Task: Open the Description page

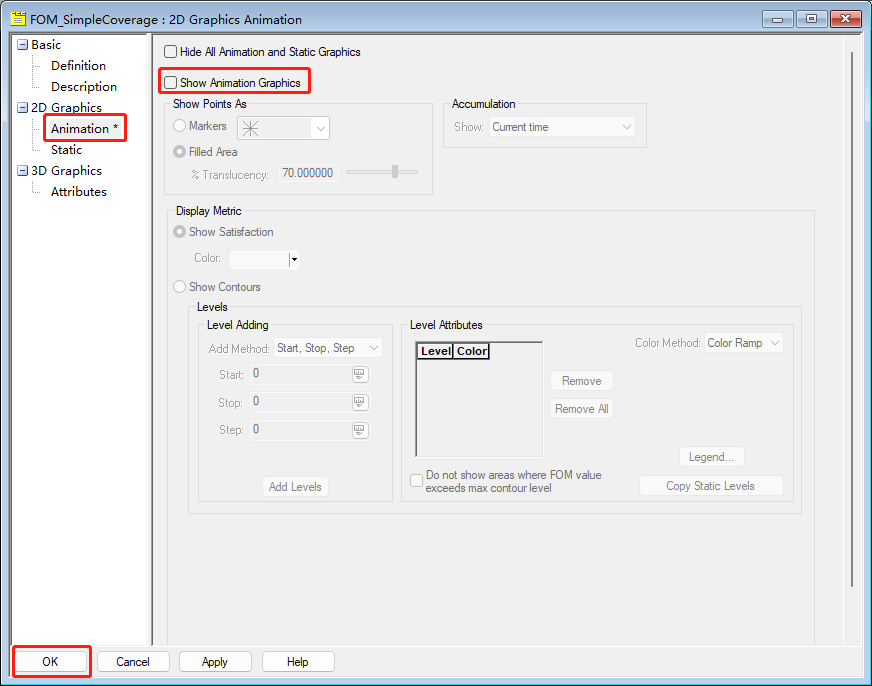Action: (83, 87)
